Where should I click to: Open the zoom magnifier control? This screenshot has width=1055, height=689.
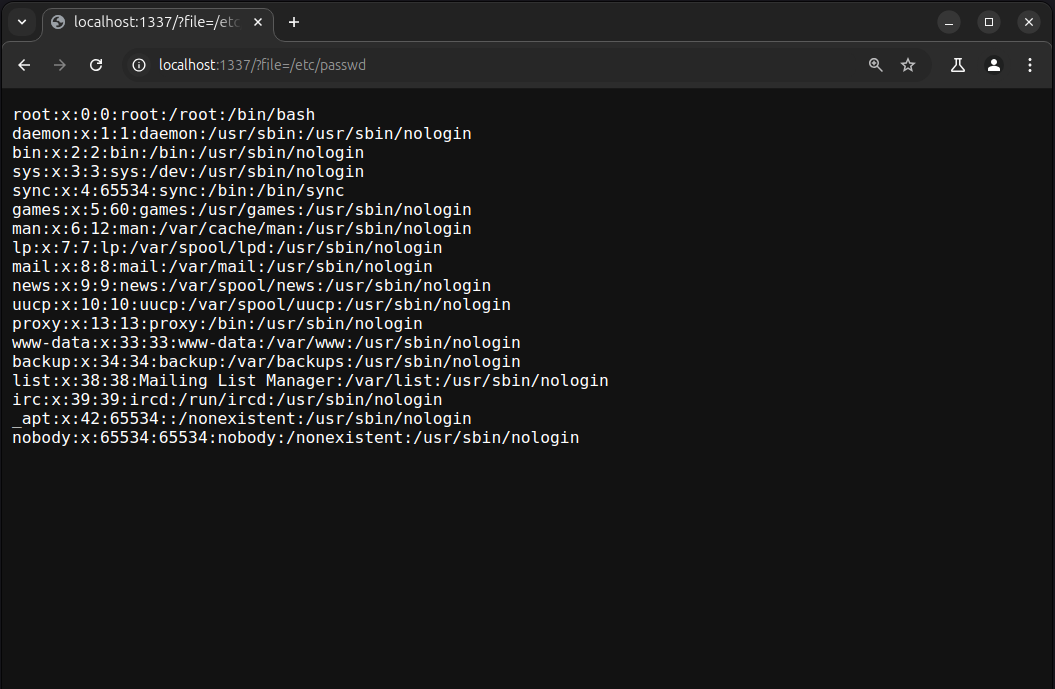click(x=876, y=65)
